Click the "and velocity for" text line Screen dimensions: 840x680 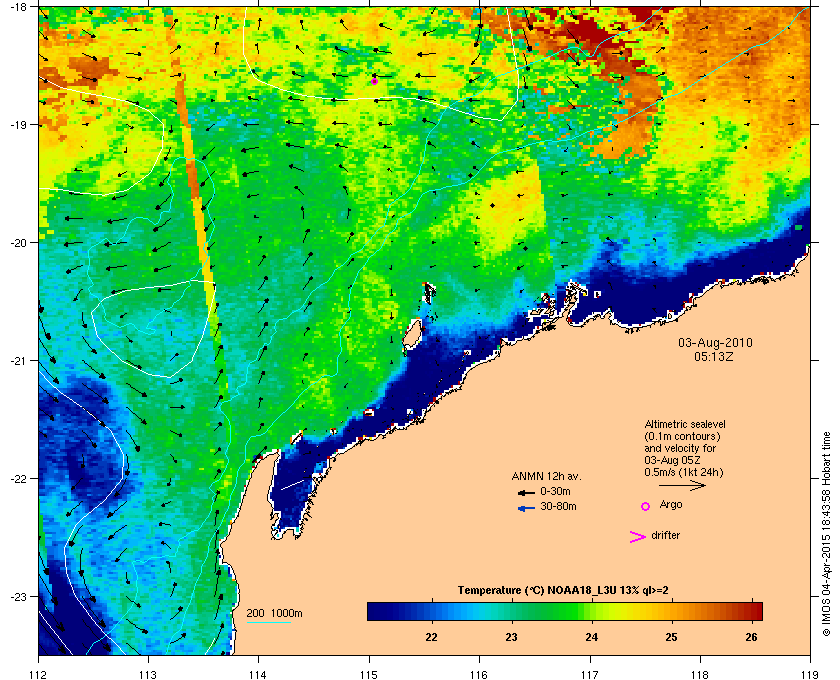pos(680,448)
